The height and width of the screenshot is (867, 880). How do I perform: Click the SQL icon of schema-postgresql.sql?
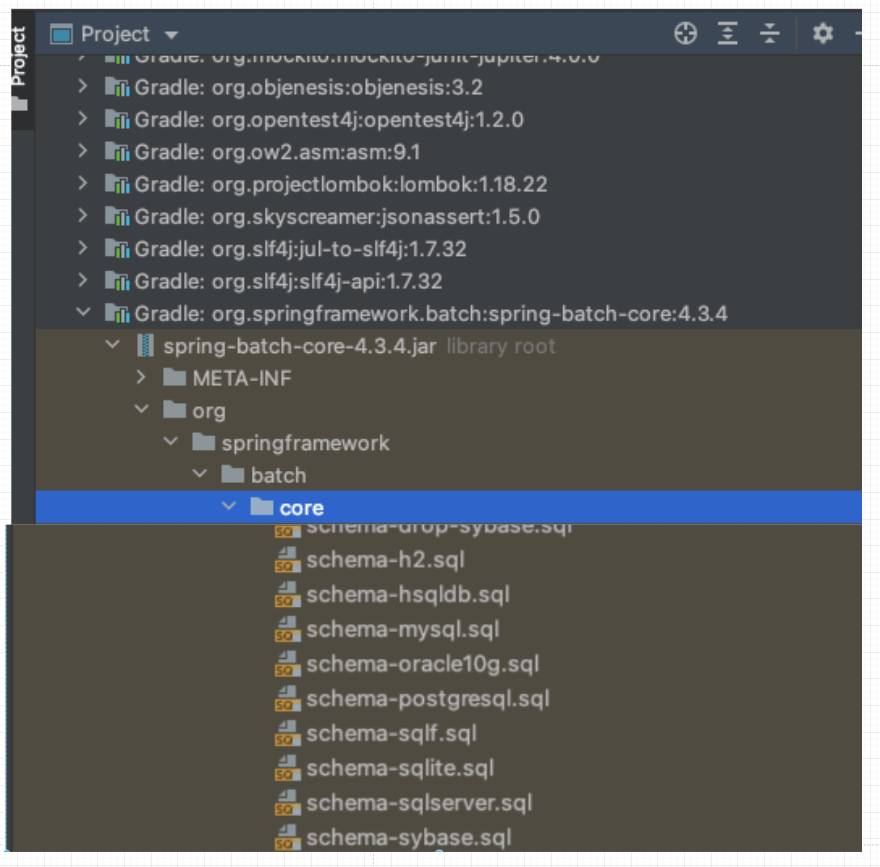[x=287, y=699]
